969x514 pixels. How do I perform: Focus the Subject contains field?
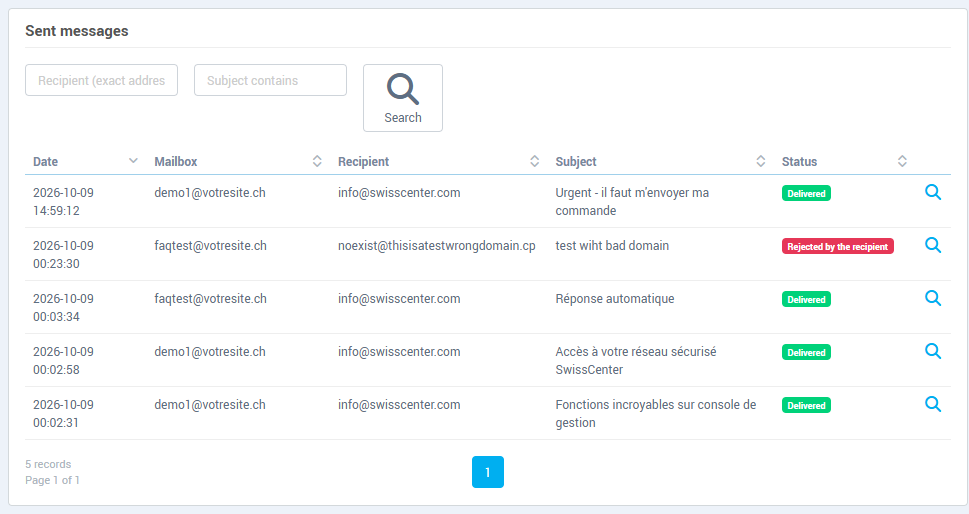tap(270, 80)
